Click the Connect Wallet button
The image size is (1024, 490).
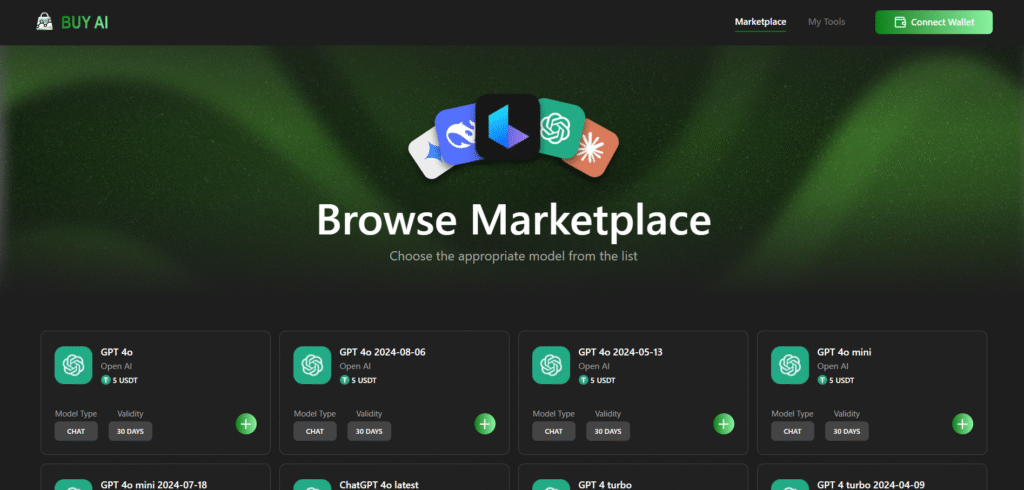tap(933, 22)
